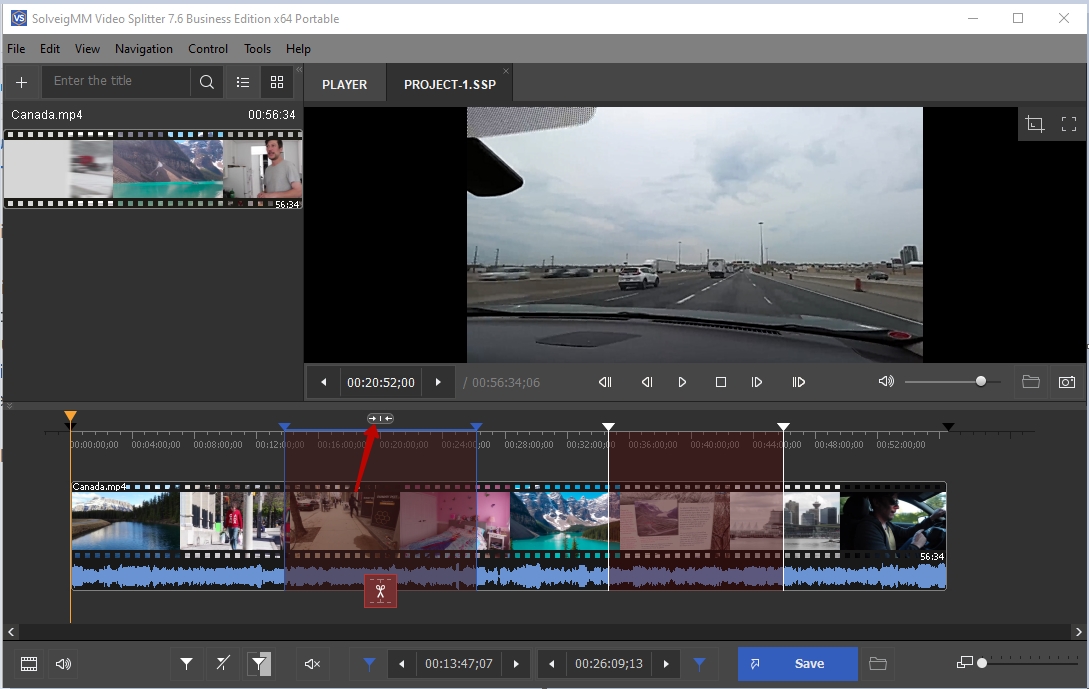The width and height of the screenshot is (1089, 689).
Task: Click the search magnifier in the media panel
Action: pos(206,82)
